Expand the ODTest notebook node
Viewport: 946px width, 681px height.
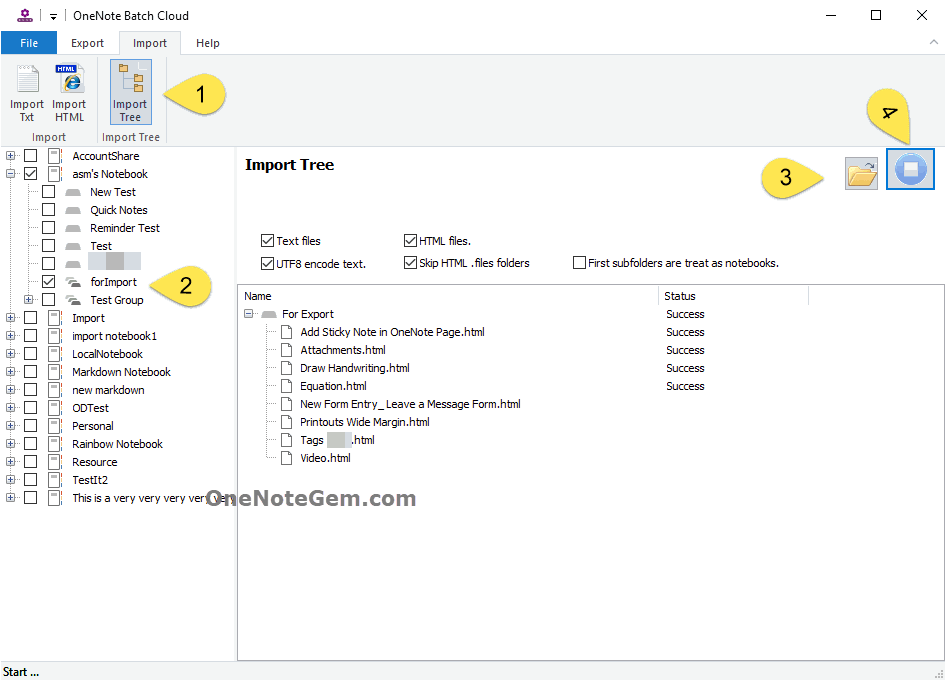(x=10, y=408)
